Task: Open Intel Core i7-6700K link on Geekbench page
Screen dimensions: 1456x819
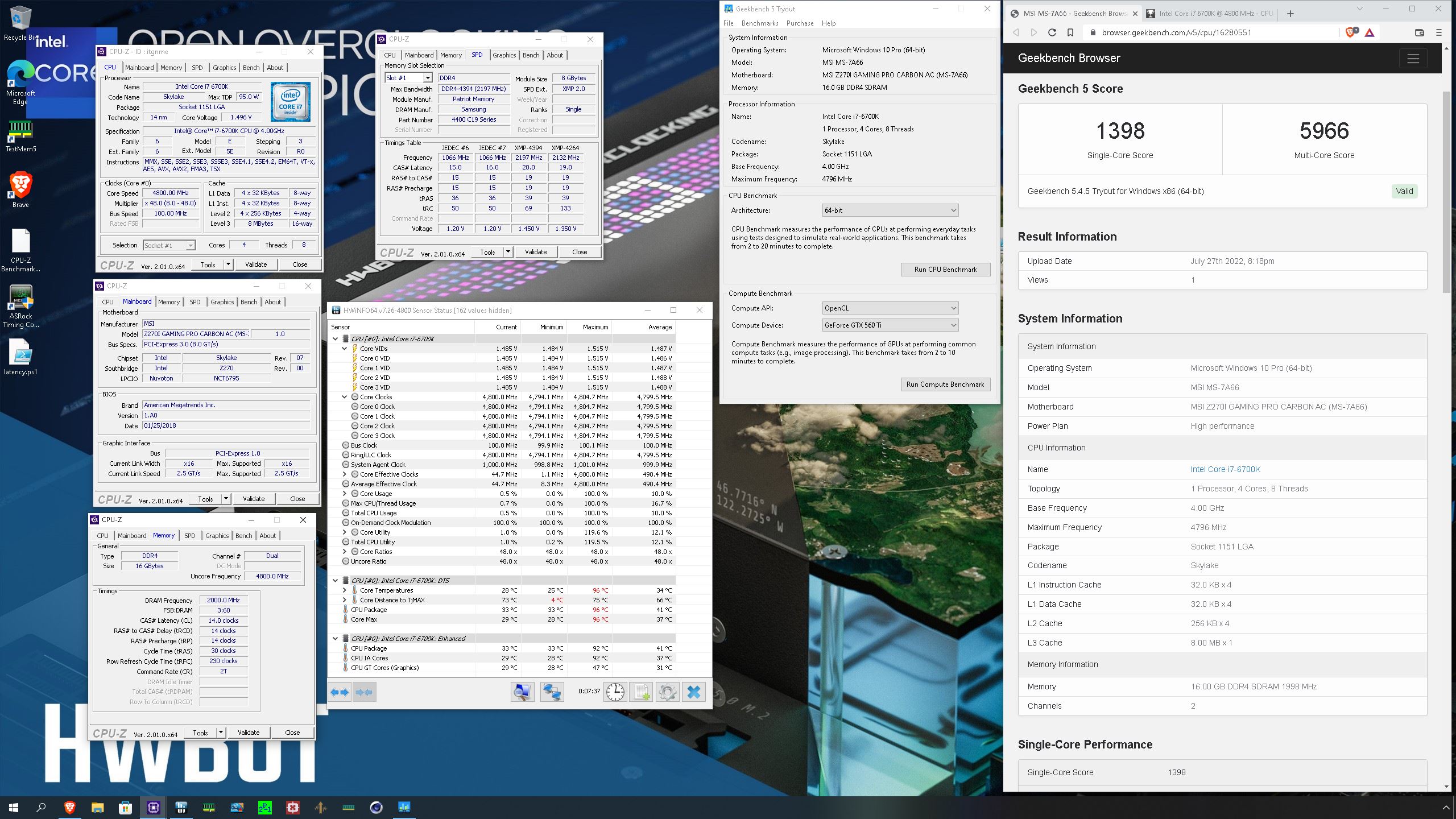Action: coord(1225,469)
